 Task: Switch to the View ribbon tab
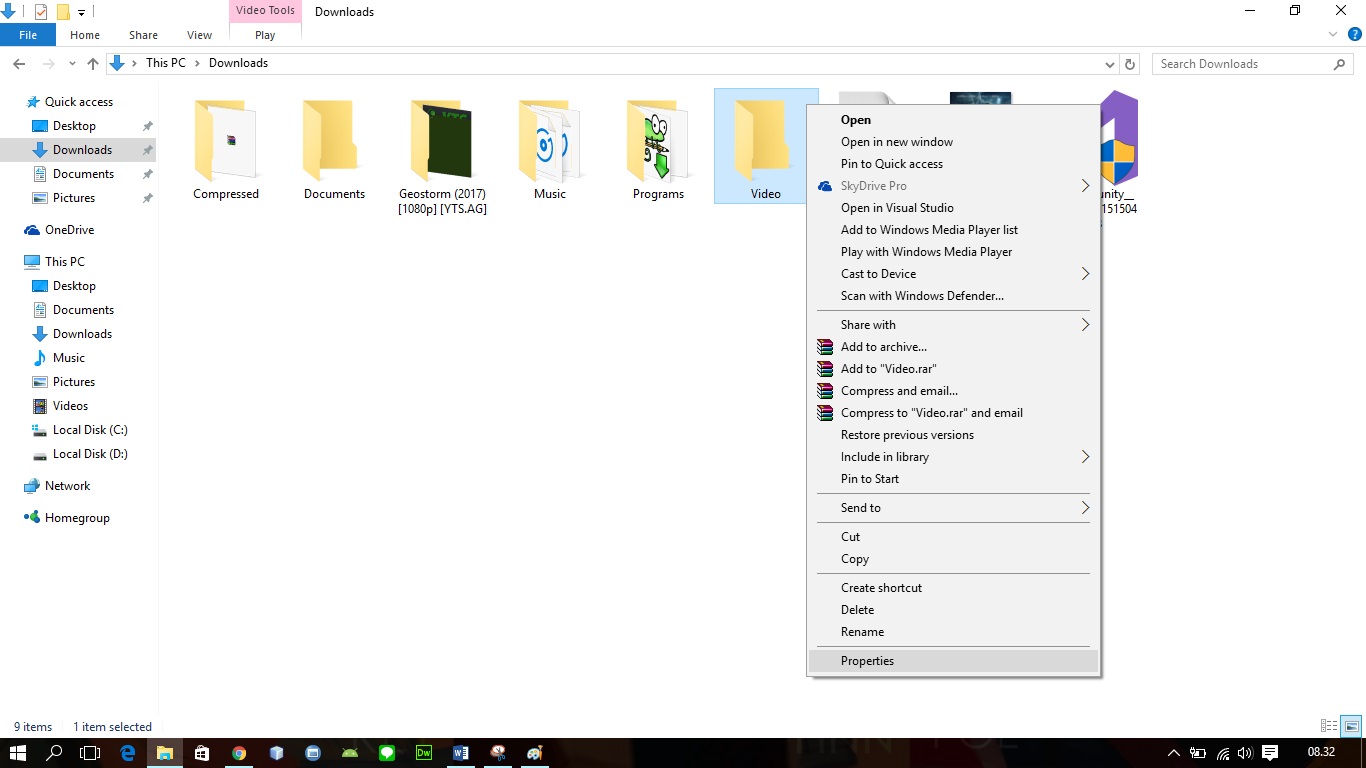coord(199,35)
